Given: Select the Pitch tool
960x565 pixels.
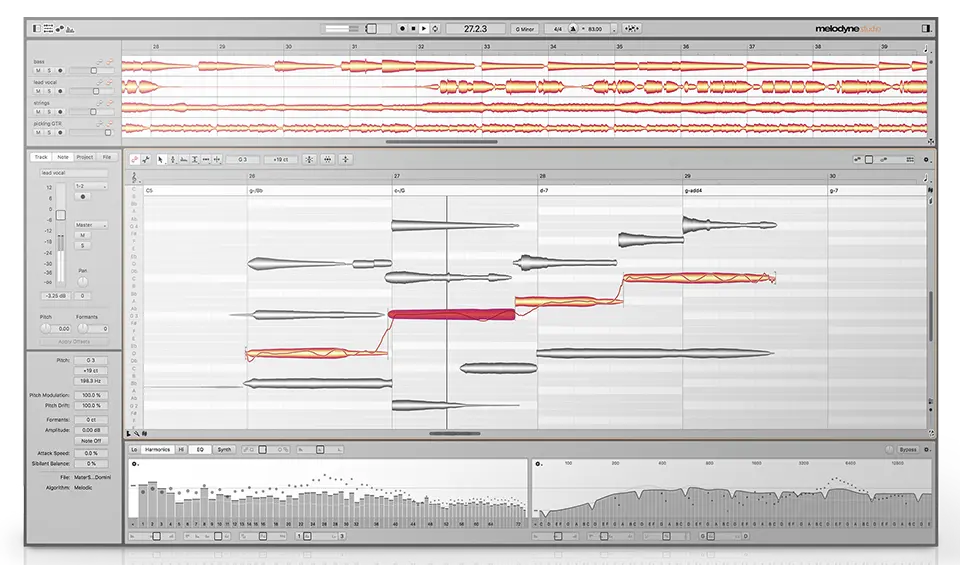Looking at the screenshot, I should 173,159.
